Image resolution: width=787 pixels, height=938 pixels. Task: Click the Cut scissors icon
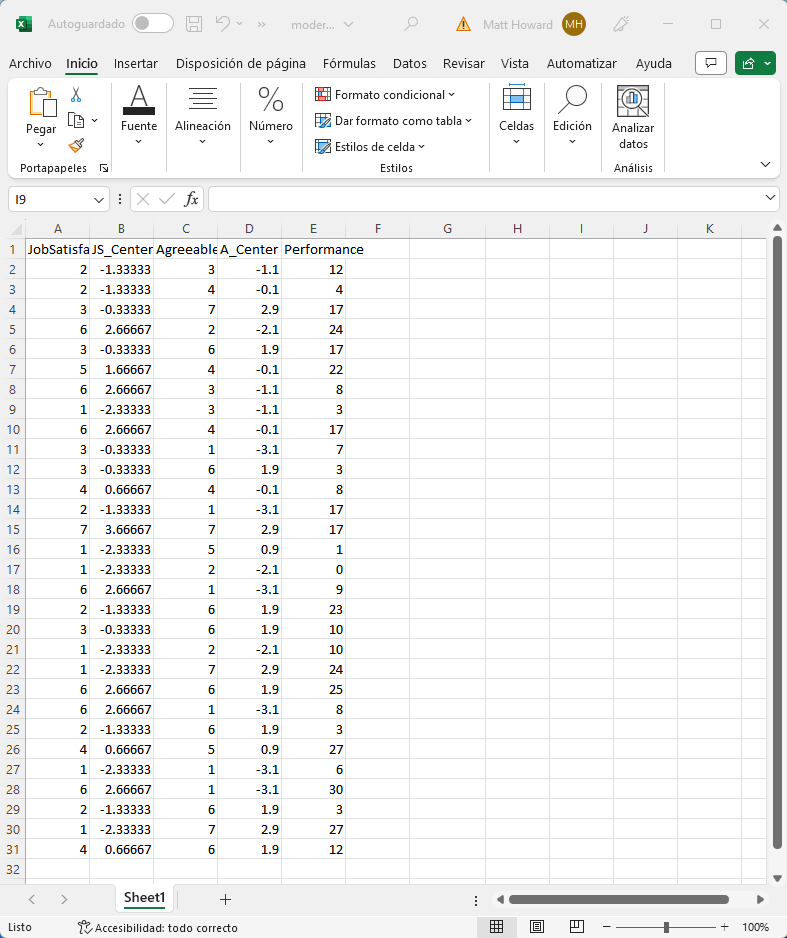[76, 94]
